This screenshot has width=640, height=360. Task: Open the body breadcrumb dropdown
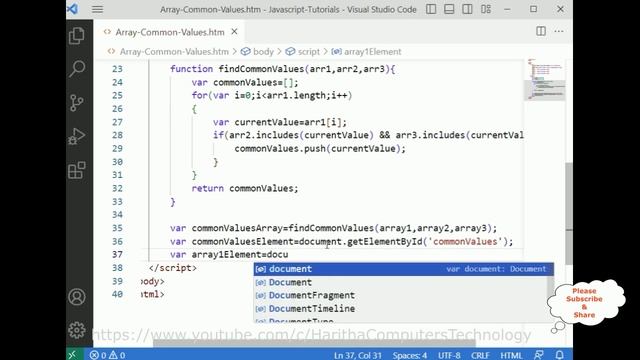[x=263, y=52]
